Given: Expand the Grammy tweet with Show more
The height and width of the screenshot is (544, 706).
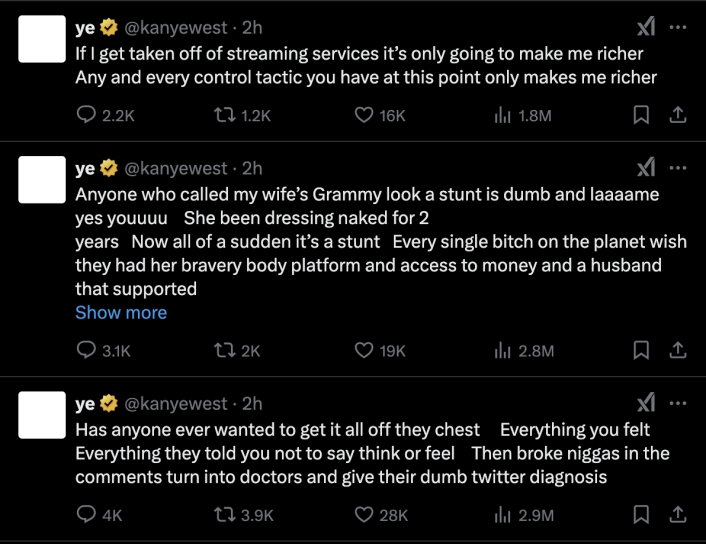Looking at the screenshot, I should point(121,313).
